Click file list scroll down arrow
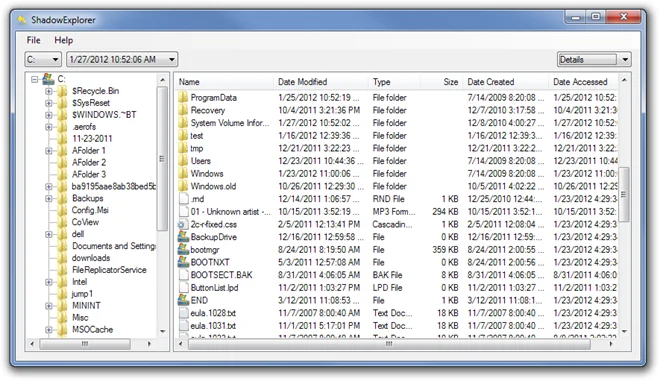The height and width of the screenshot is (381, 660). pyautogui.click(x=624, y=331)
